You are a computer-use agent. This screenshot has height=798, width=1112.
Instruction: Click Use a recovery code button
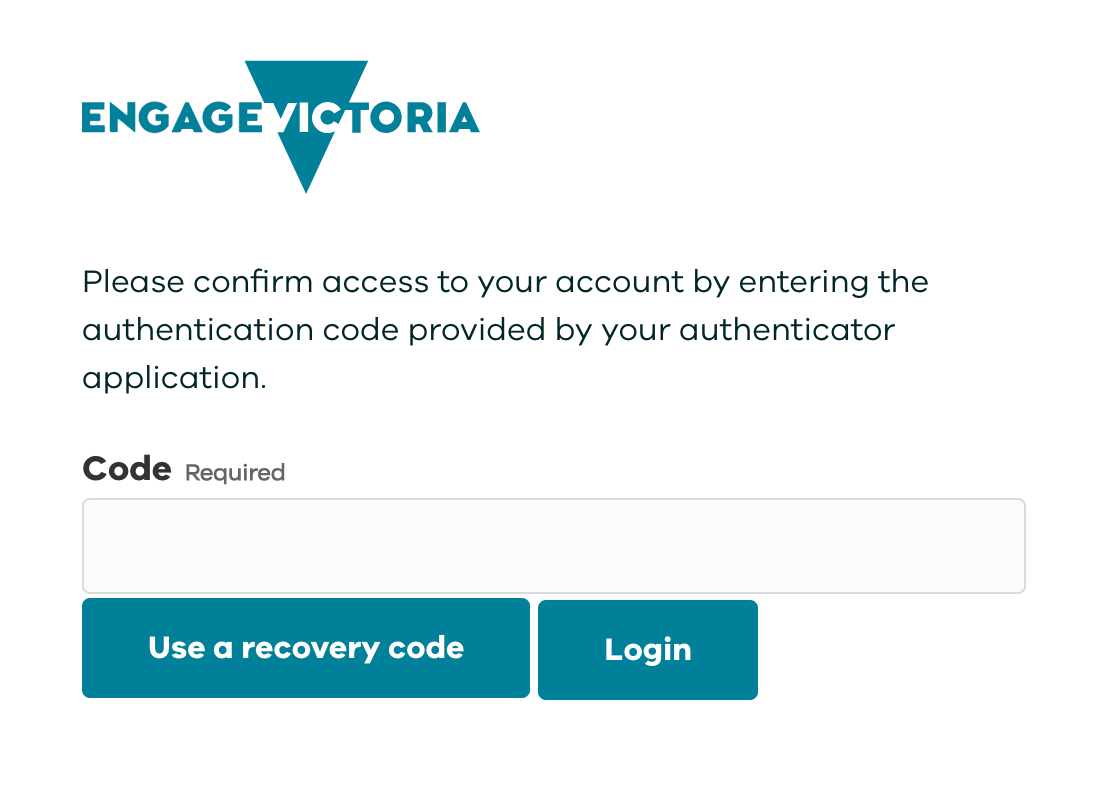point(305,648)
